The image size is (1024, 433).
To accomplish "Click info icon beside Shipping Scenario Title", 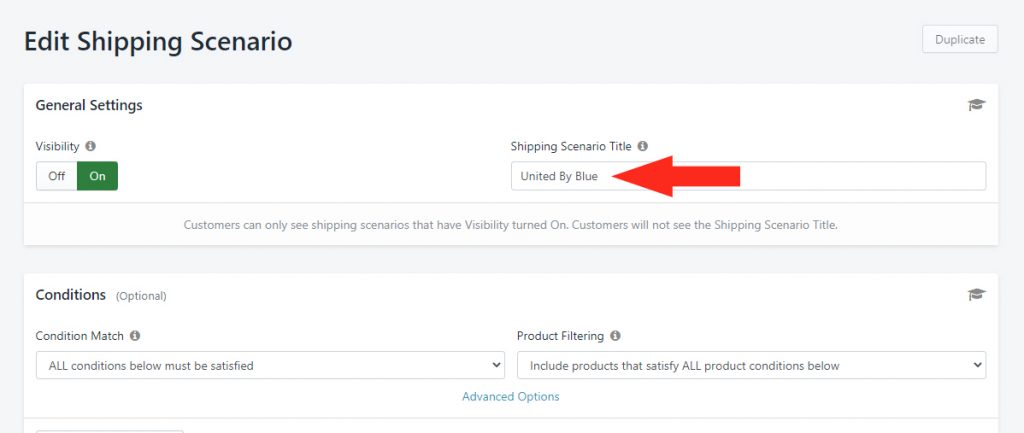I will [x=643, y=146].
